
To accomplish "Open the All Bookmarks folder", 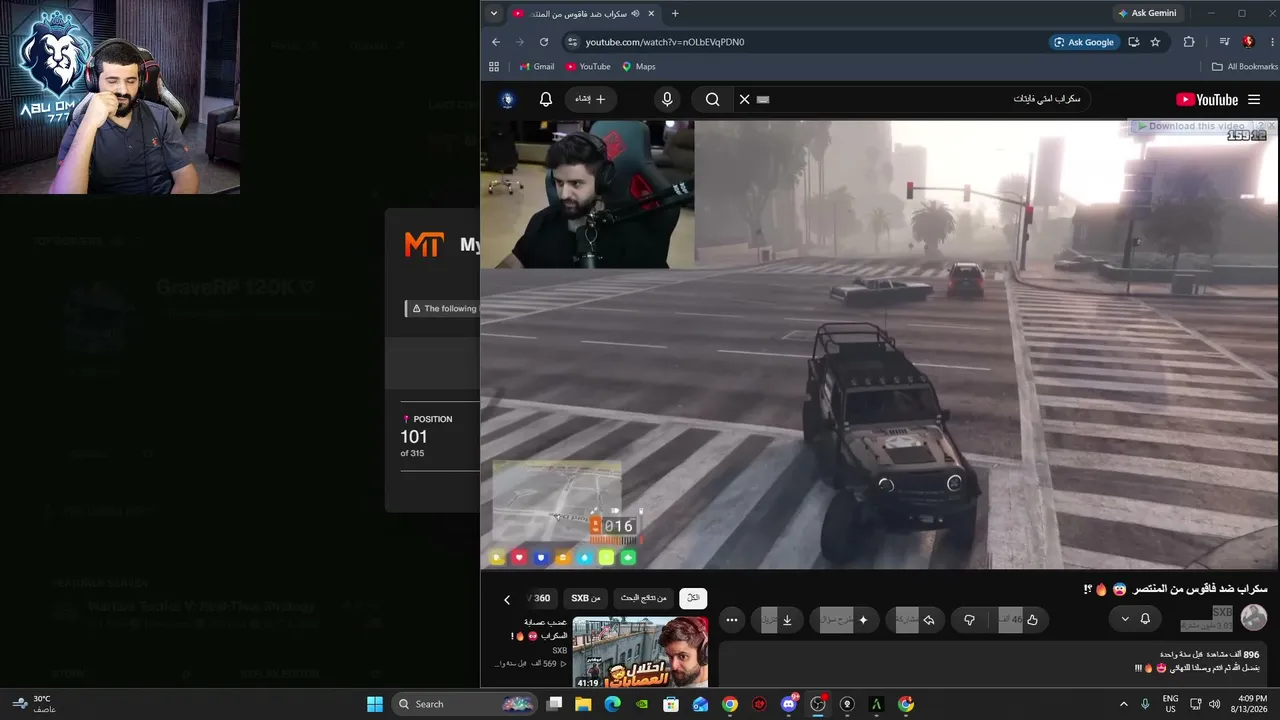I will click(1243, 67).
